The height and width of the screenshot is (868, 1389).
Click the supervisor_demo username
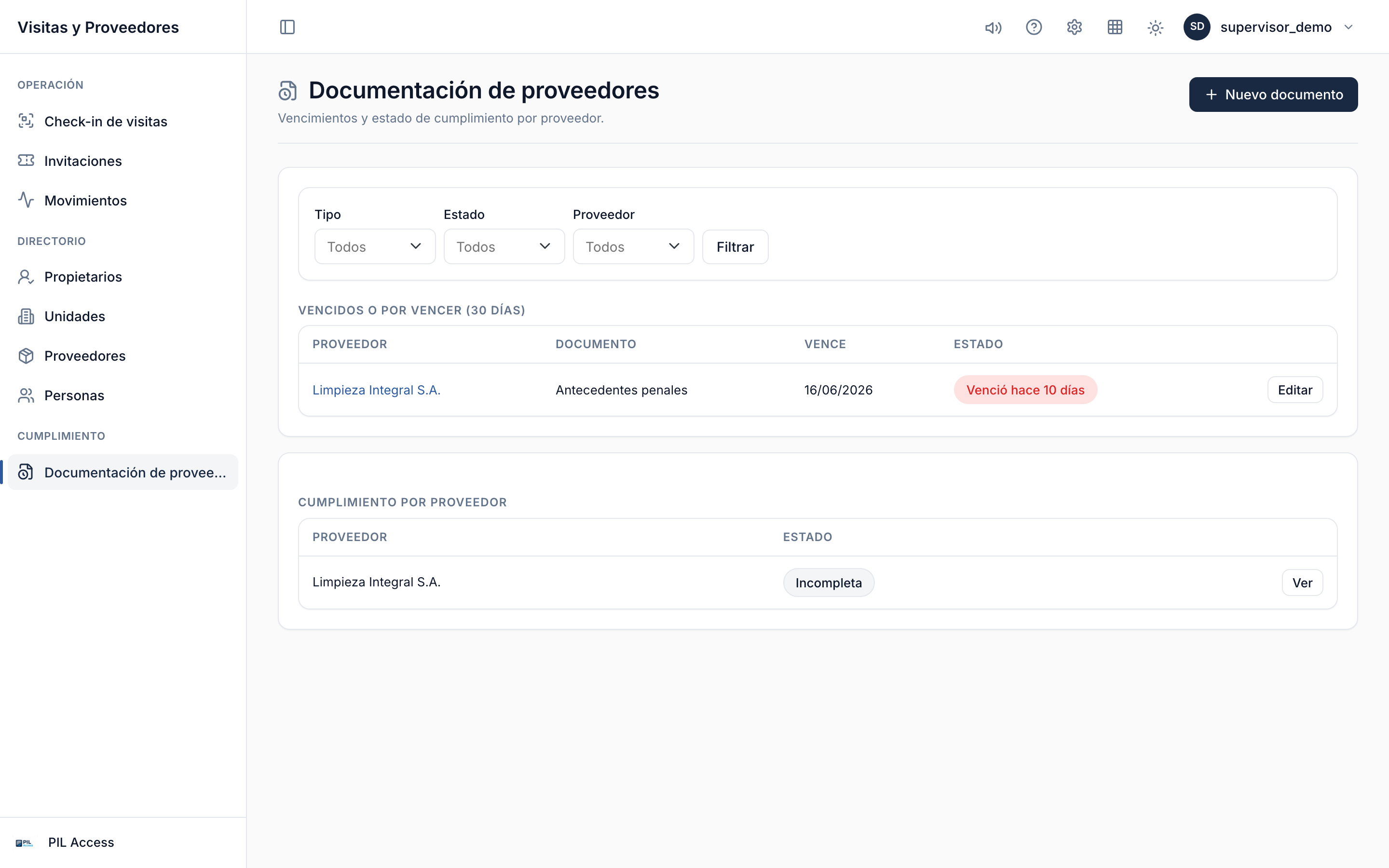tap(1276, 27)
